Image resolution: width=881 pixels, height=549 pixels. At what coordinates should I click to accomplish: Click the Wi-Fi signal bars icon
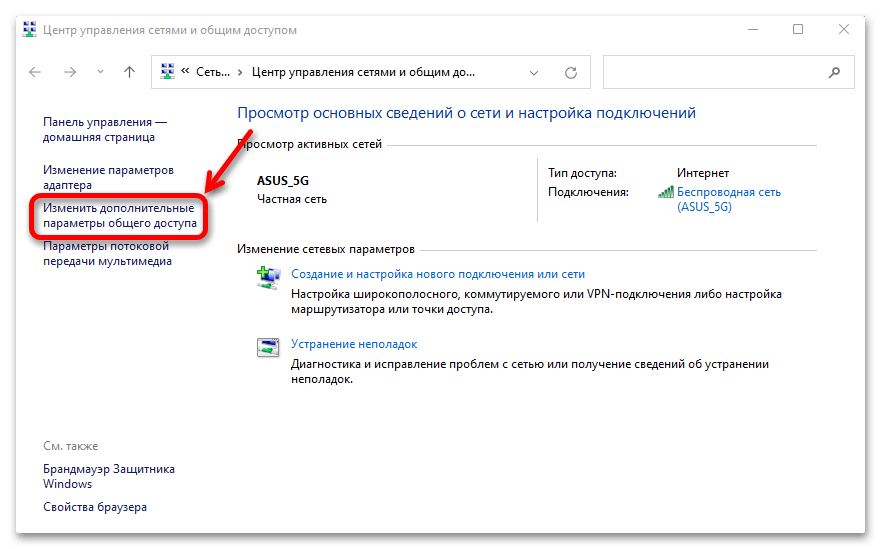point(666,192)
